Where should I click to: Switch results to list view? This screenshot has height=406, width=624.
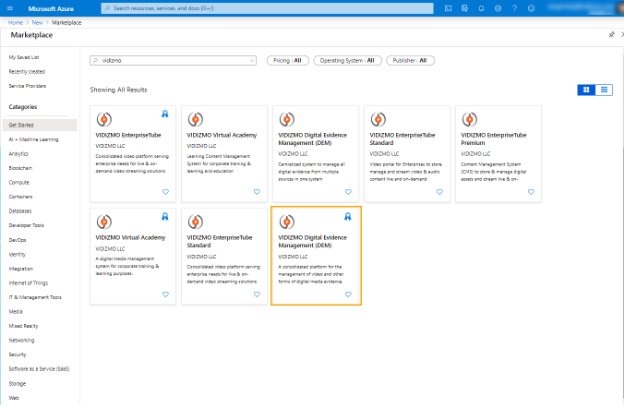click(605, 90)
